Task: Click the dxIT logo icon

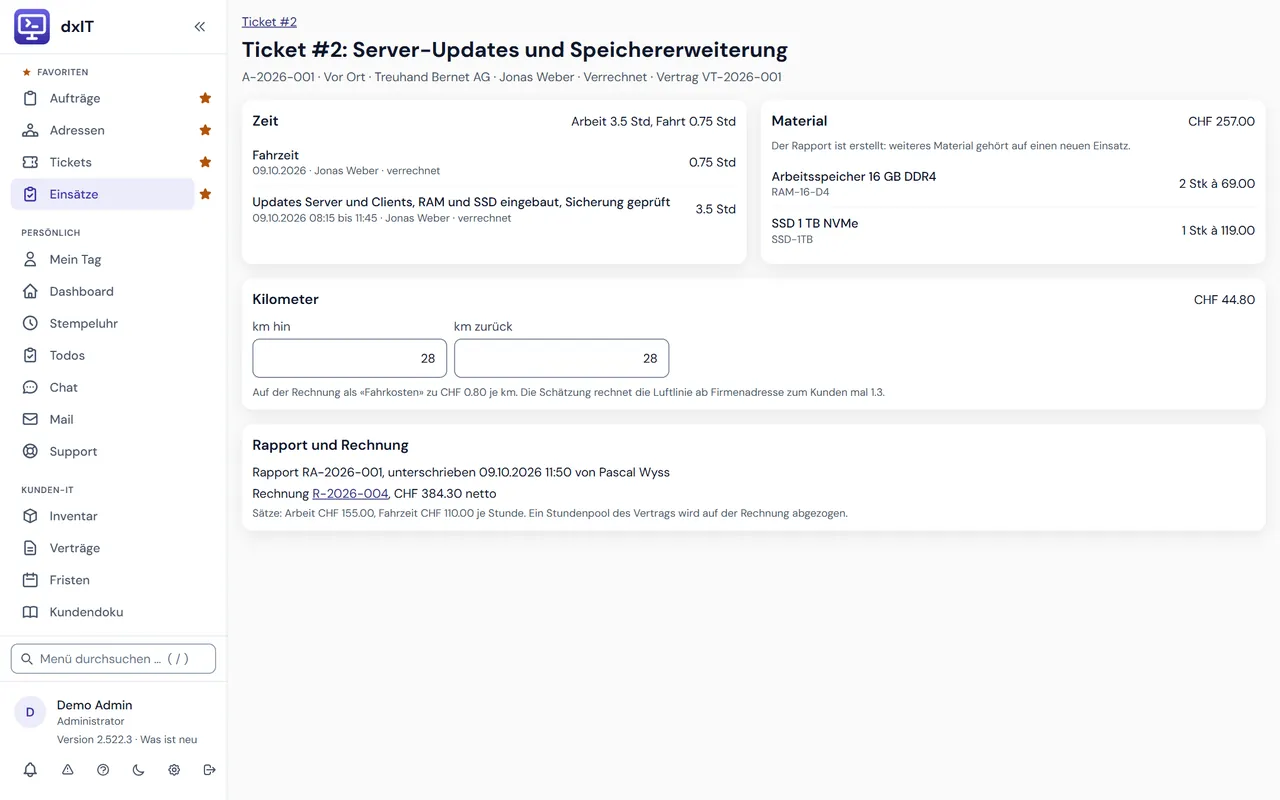Action: [32, 27]
